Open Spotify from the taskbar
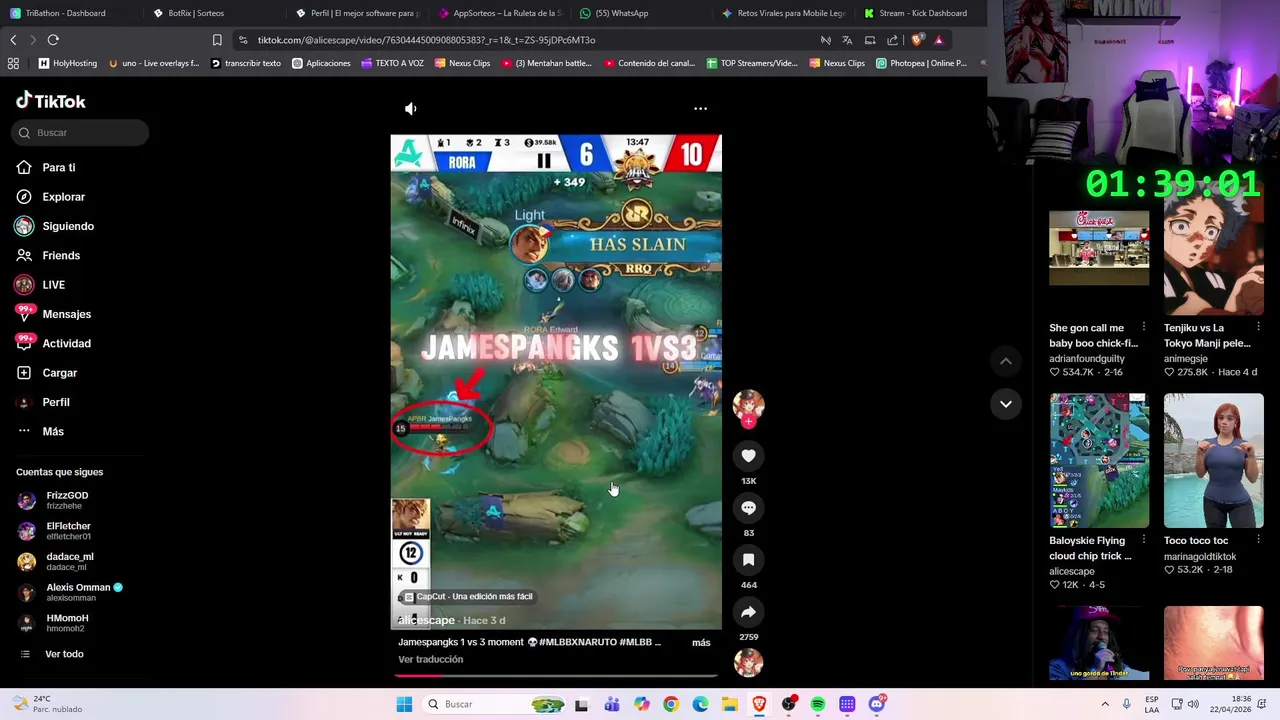The image size is (1280, 720). click(818, 704)
